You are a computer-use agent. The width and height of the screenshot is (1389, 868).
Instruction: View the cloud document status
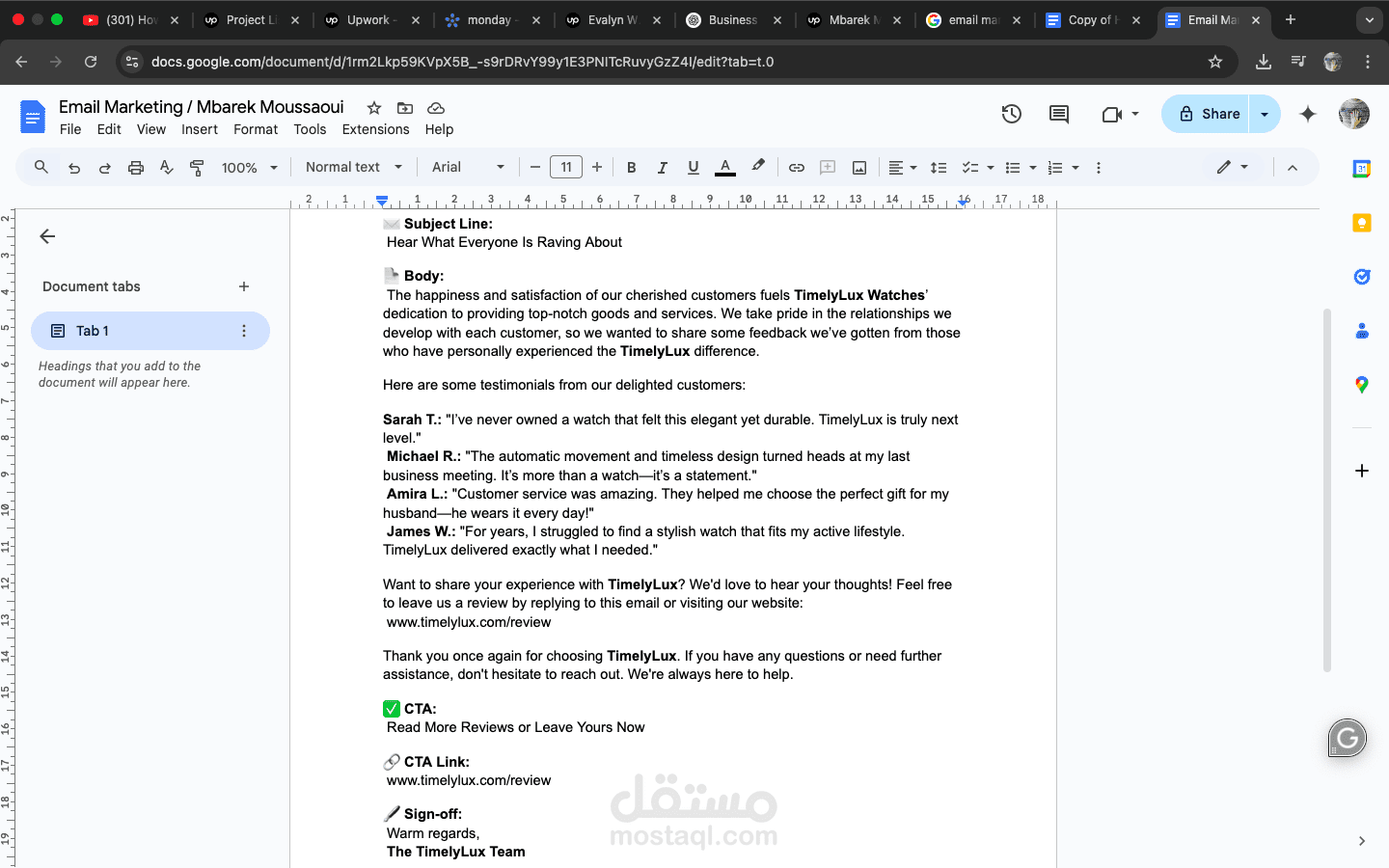[436, 108]
